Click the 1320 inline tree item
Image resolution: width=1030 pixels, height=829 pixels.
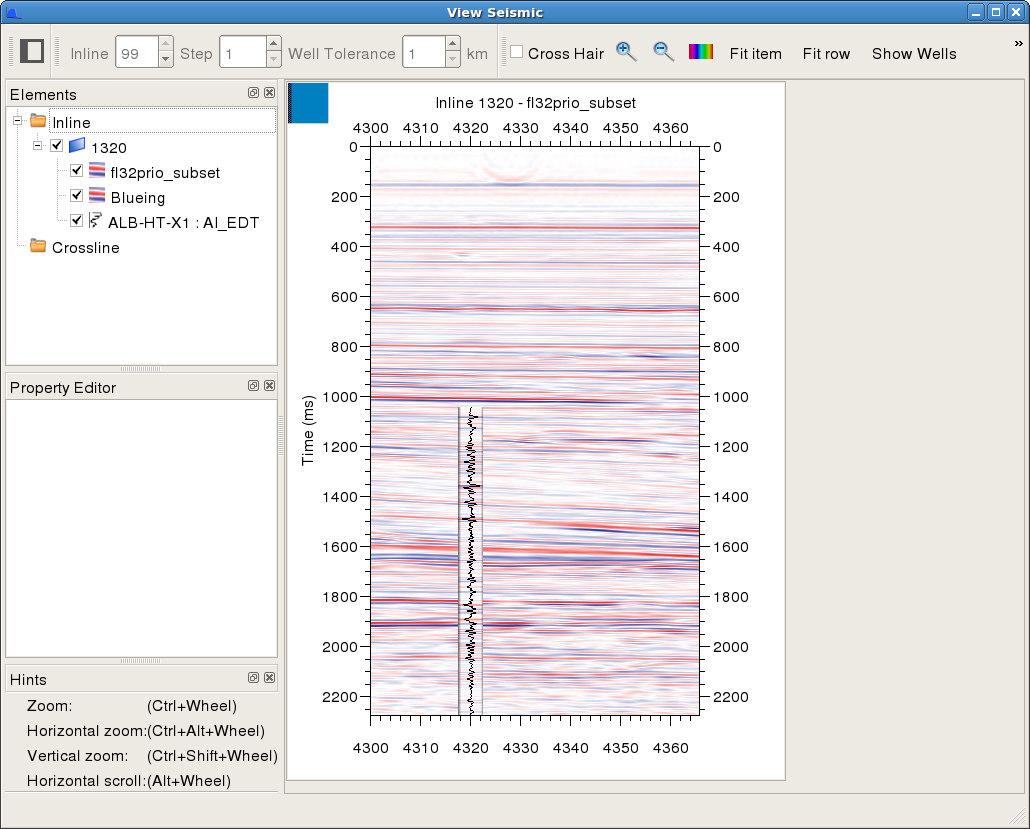coord(110,146)
